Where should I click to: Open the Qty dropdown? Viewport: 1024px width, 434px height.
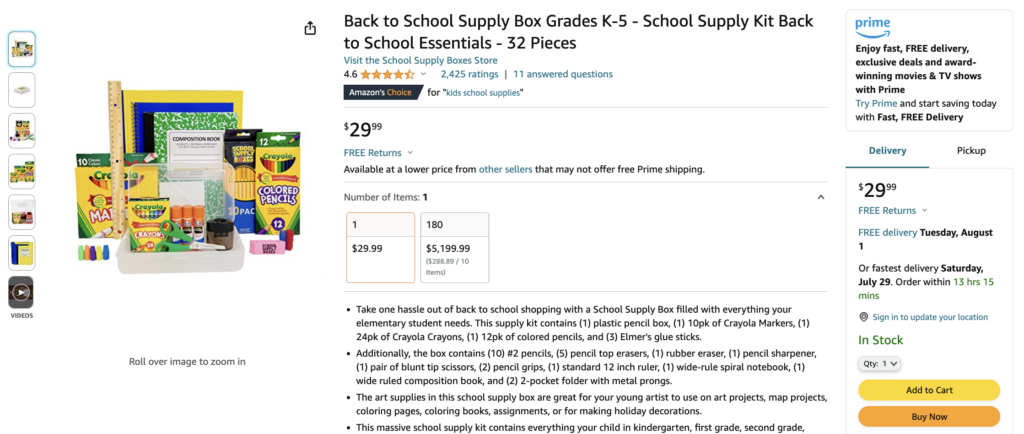coord(879,364)
